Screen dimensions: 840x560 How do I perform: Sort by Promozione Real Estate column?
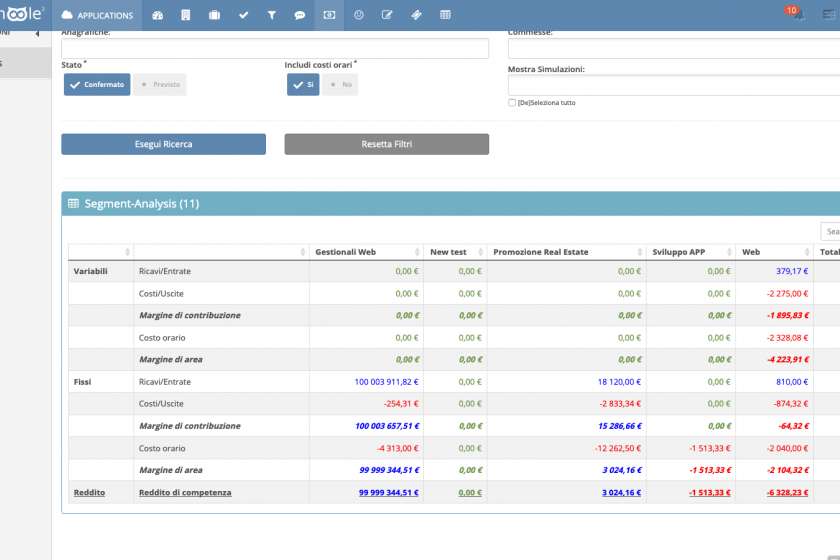(567, 252)
